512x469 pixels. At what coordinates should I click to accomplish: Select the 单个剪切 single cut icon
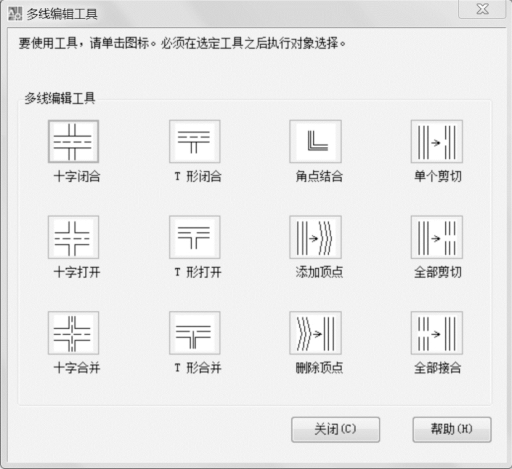click(437, 142)
